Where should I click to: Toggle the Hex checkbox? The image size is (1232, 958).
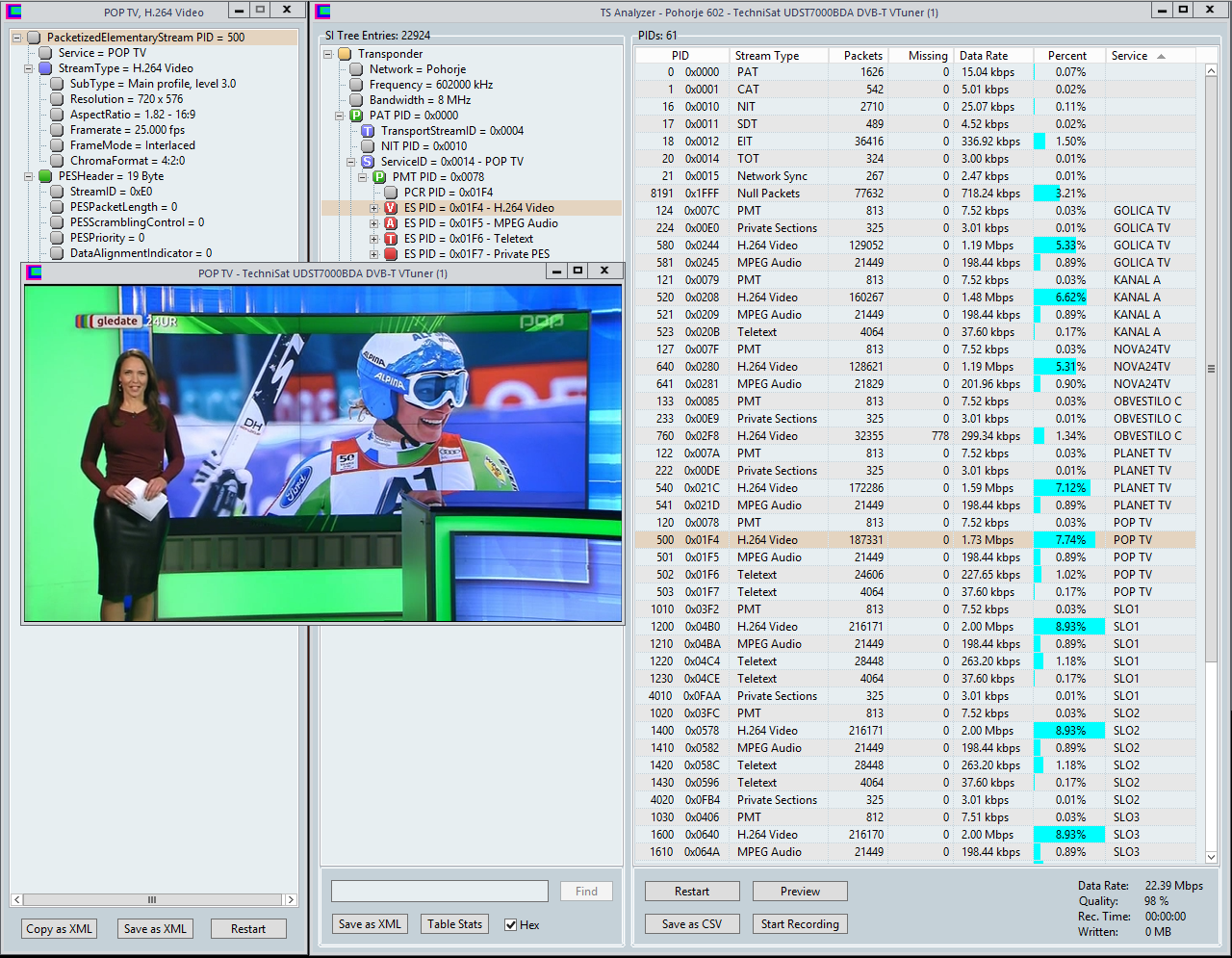click(x=511, y=925)
